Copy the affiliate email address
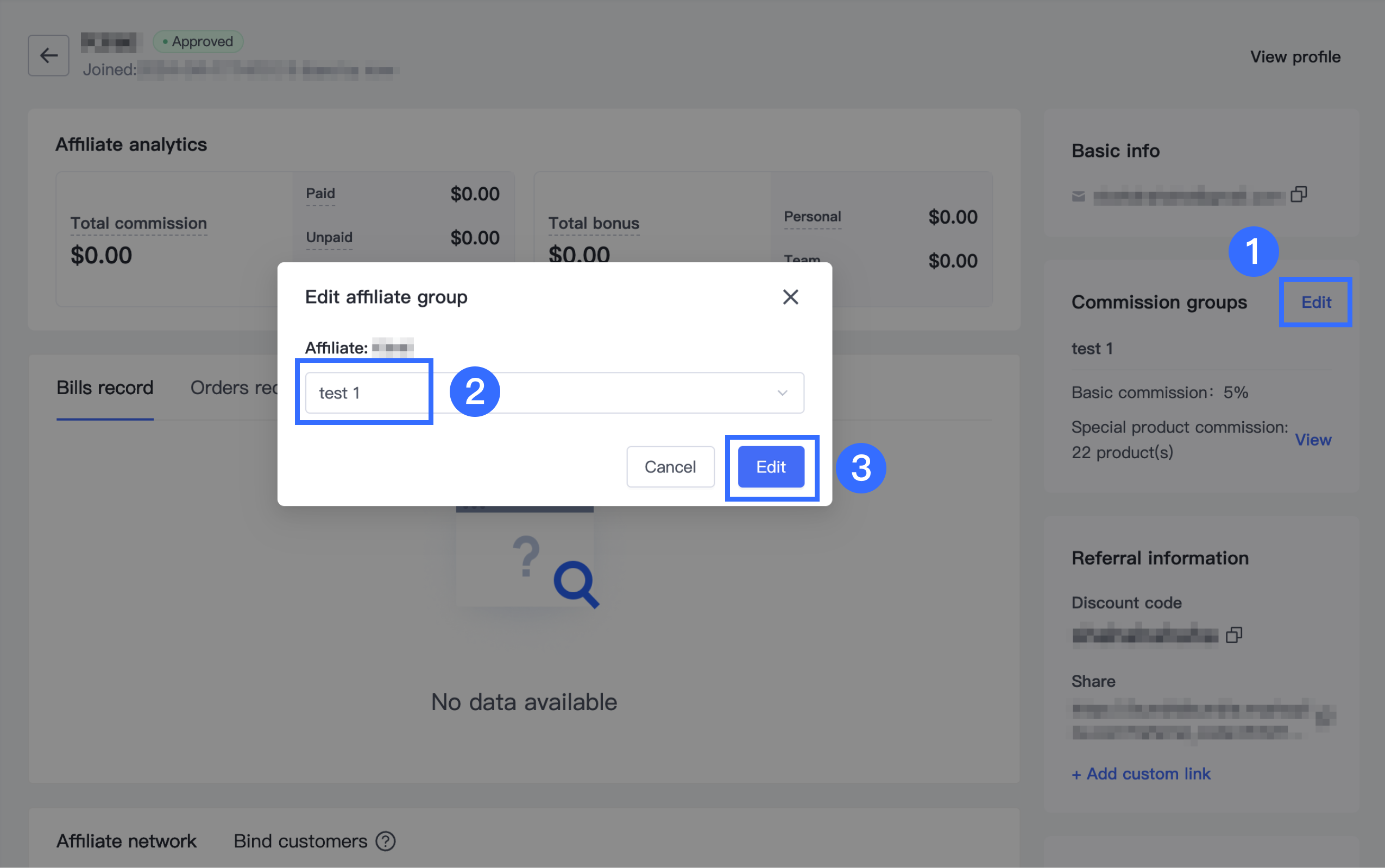This screenshot has height=868, width=1385. click(1298, 195)
